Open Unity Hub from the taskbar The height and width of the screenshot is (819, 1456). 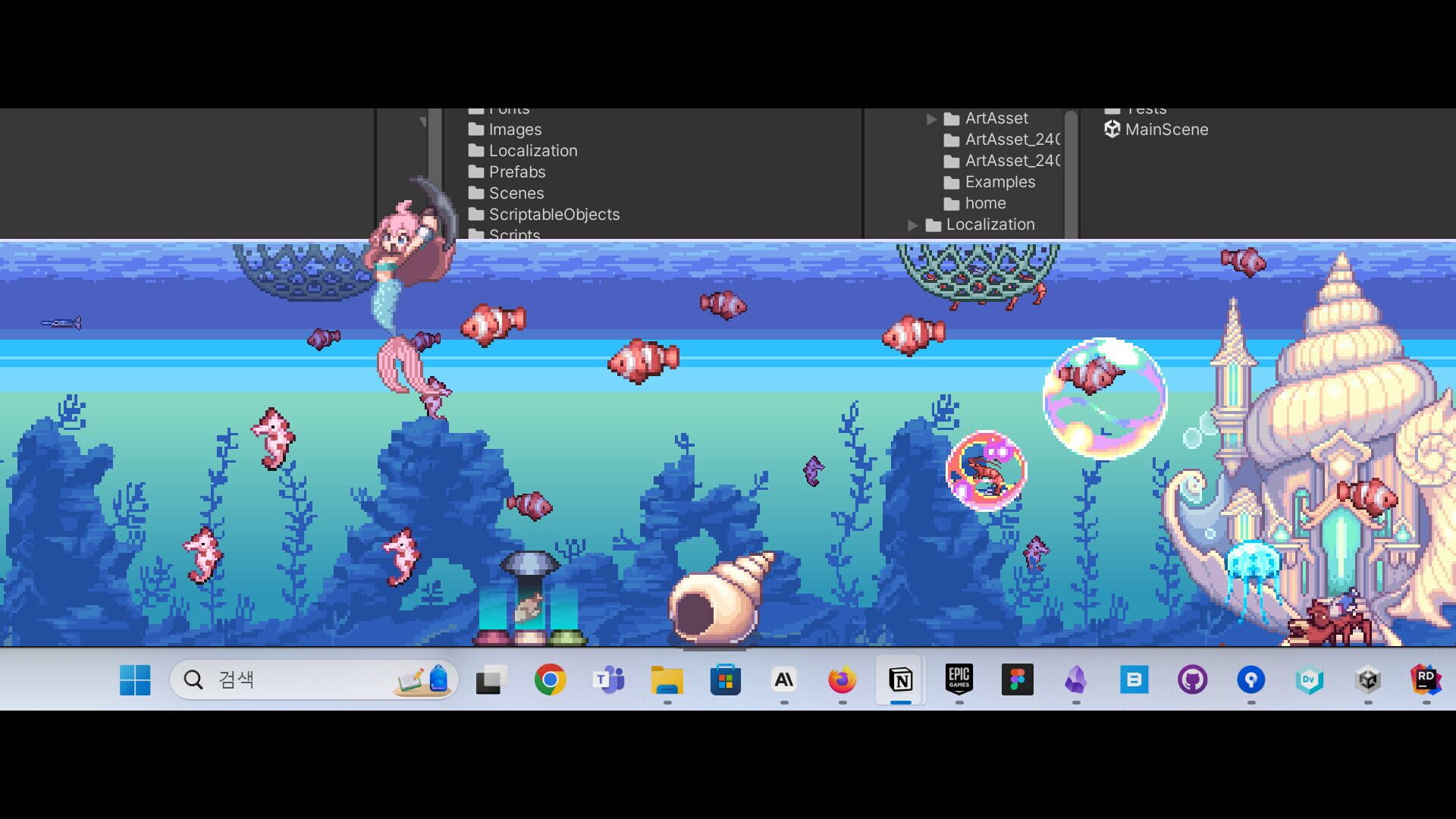(1367, 680)
